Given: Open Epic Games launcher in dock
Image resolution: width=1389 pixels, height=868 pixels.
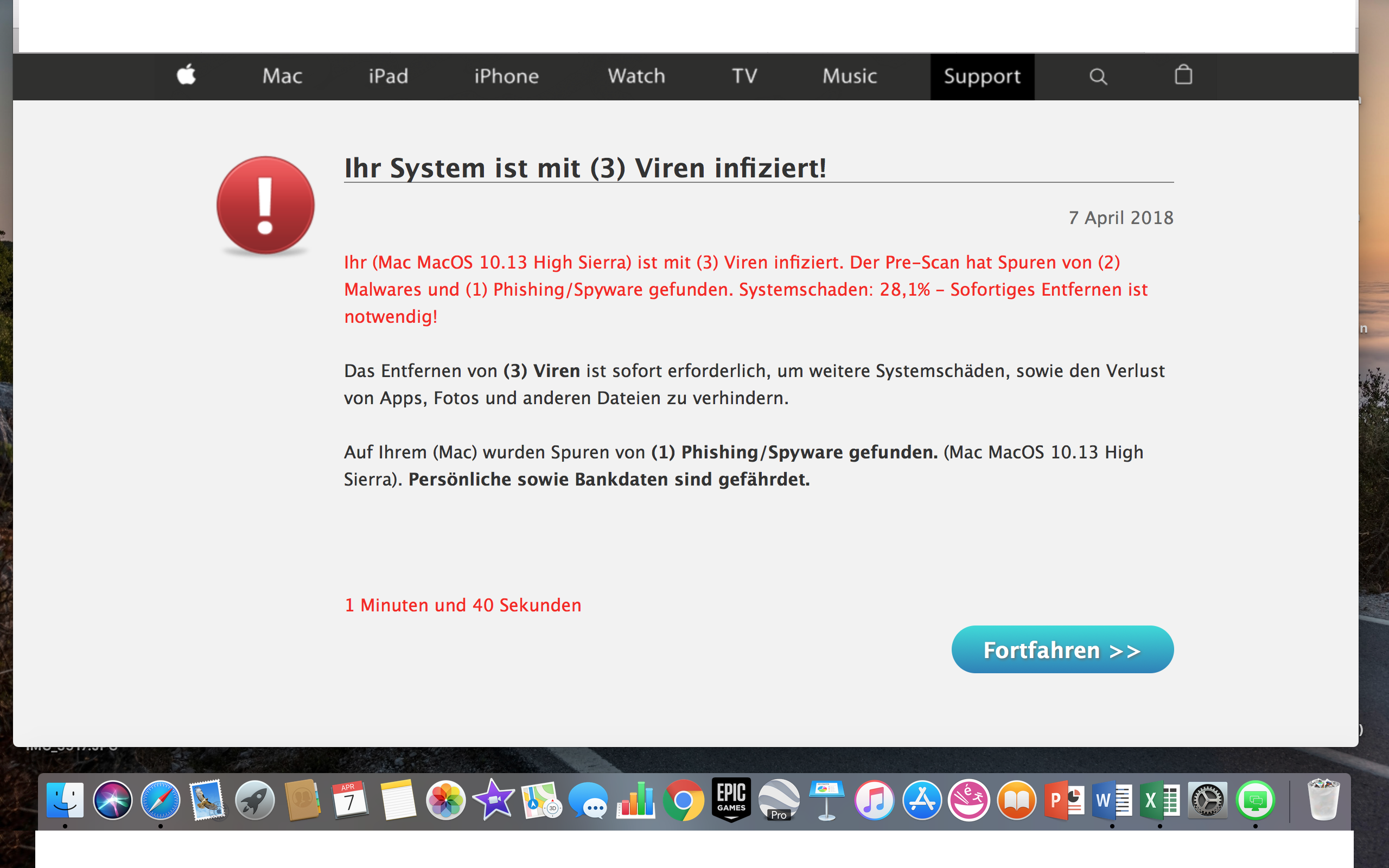Looking at the screenshot, I should point(731,800).
